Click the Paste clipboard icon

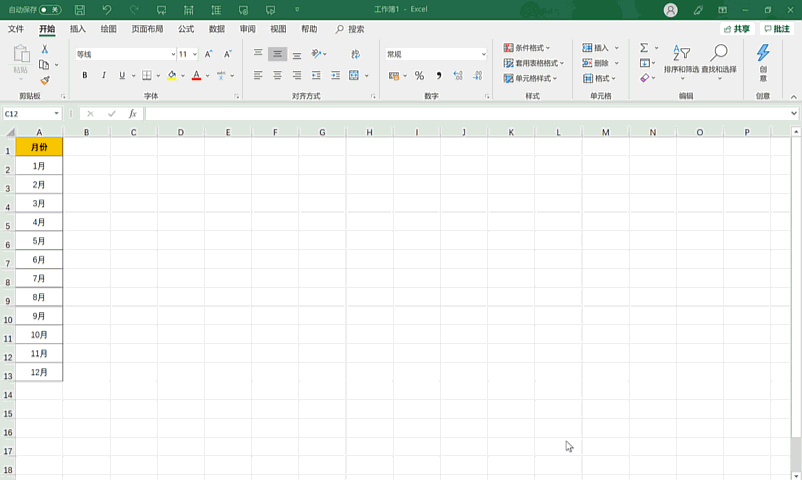click(21, 54)
